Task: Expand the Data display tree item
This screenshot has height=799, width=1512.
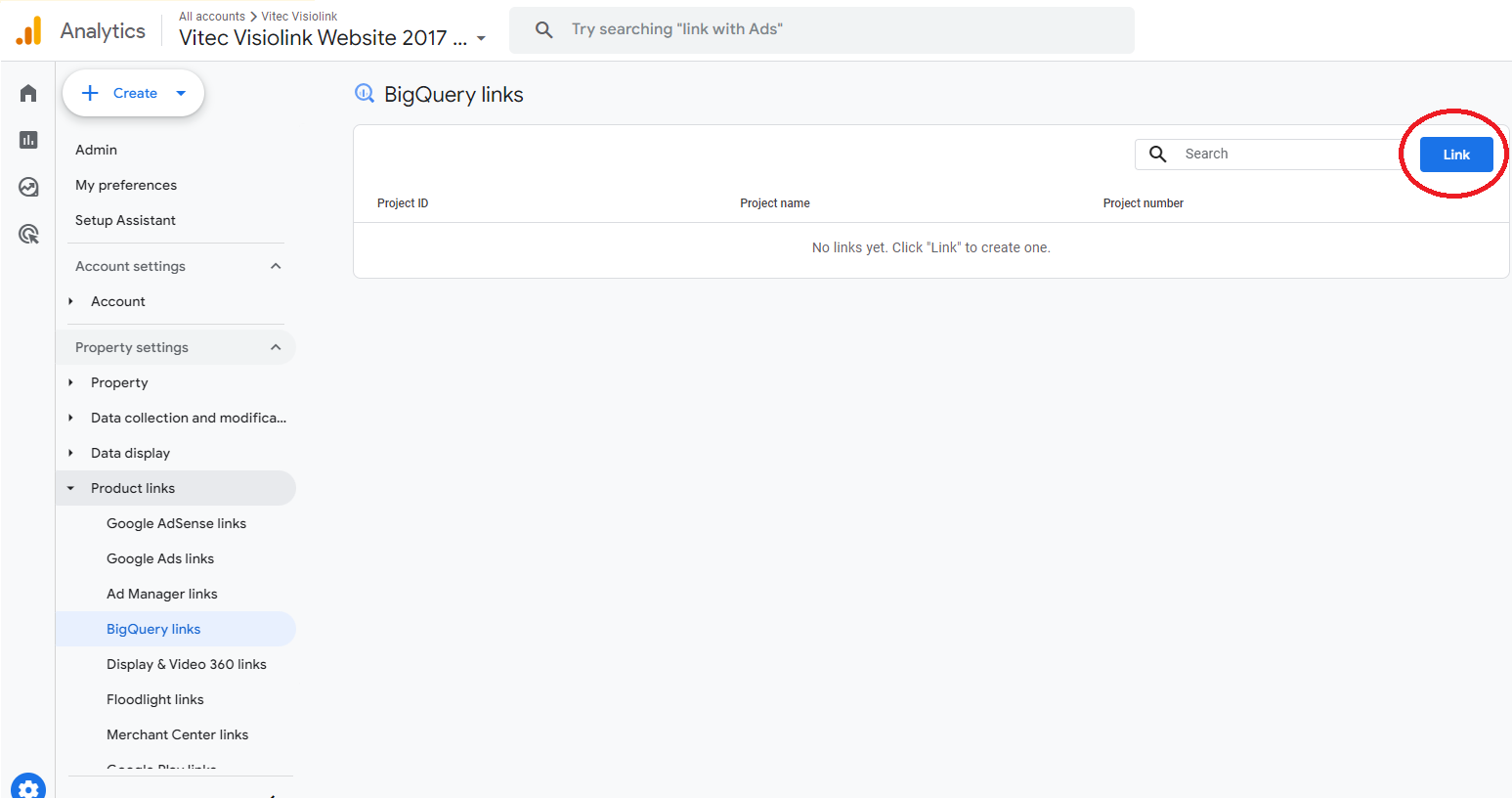Action: pos(70,453)
